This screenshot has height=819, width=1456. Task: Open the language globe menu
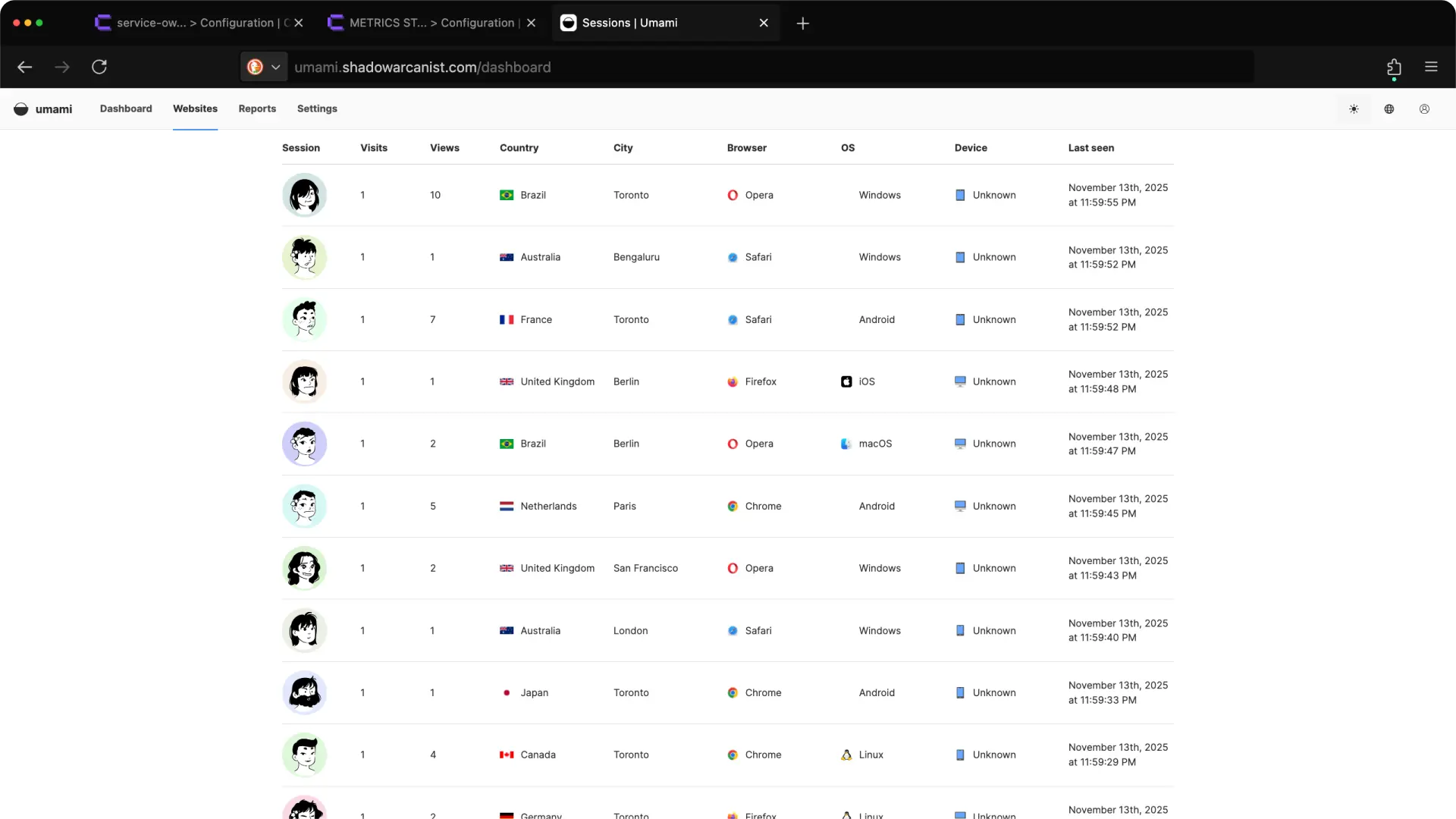1389,109
